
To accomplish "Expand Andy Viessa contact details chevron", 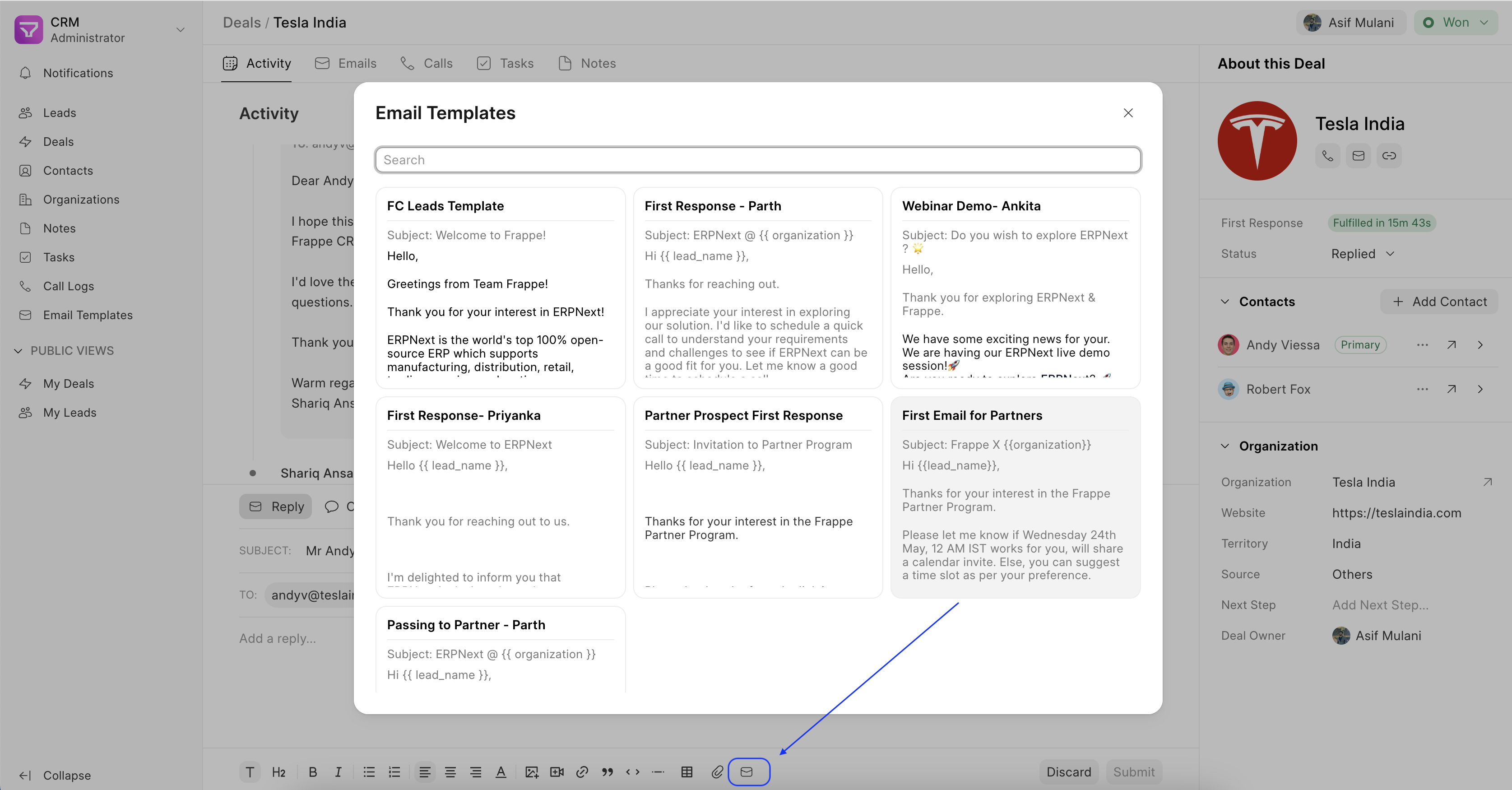I will point(1480,344).
